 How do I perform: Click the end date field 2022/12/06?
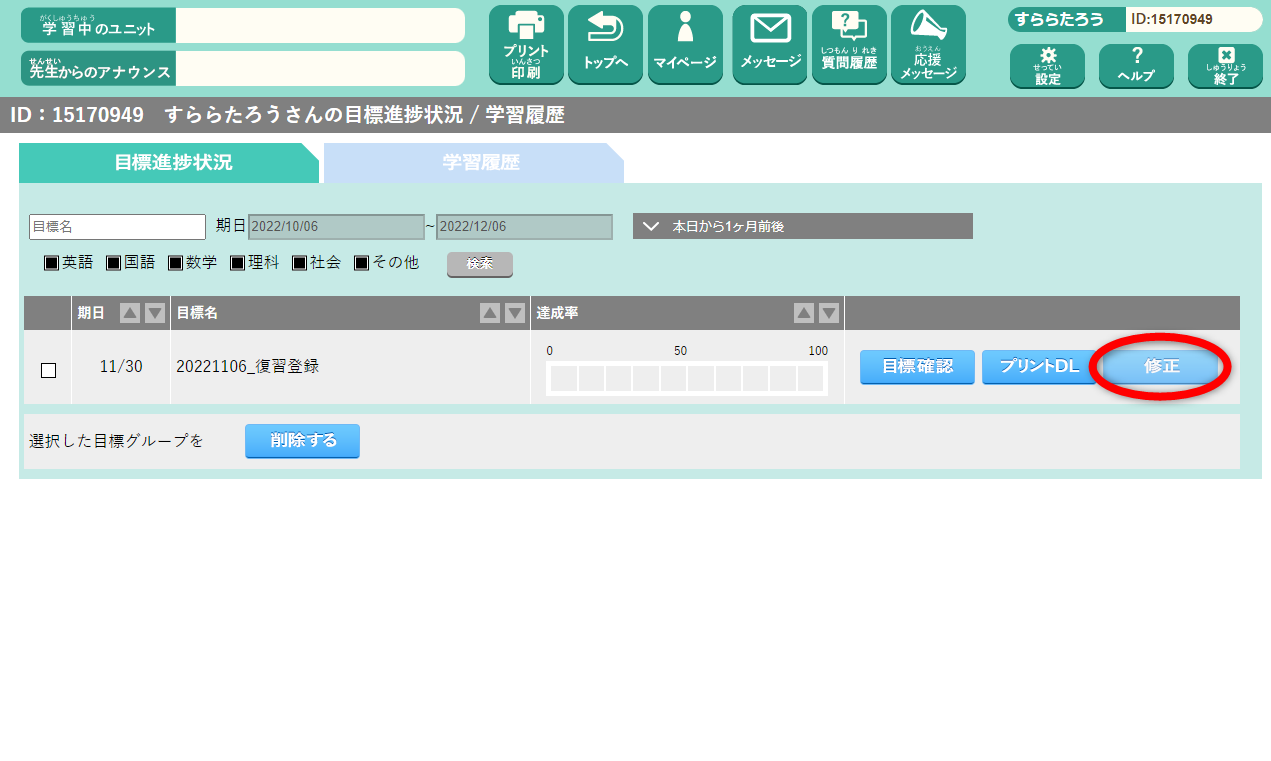524,227
